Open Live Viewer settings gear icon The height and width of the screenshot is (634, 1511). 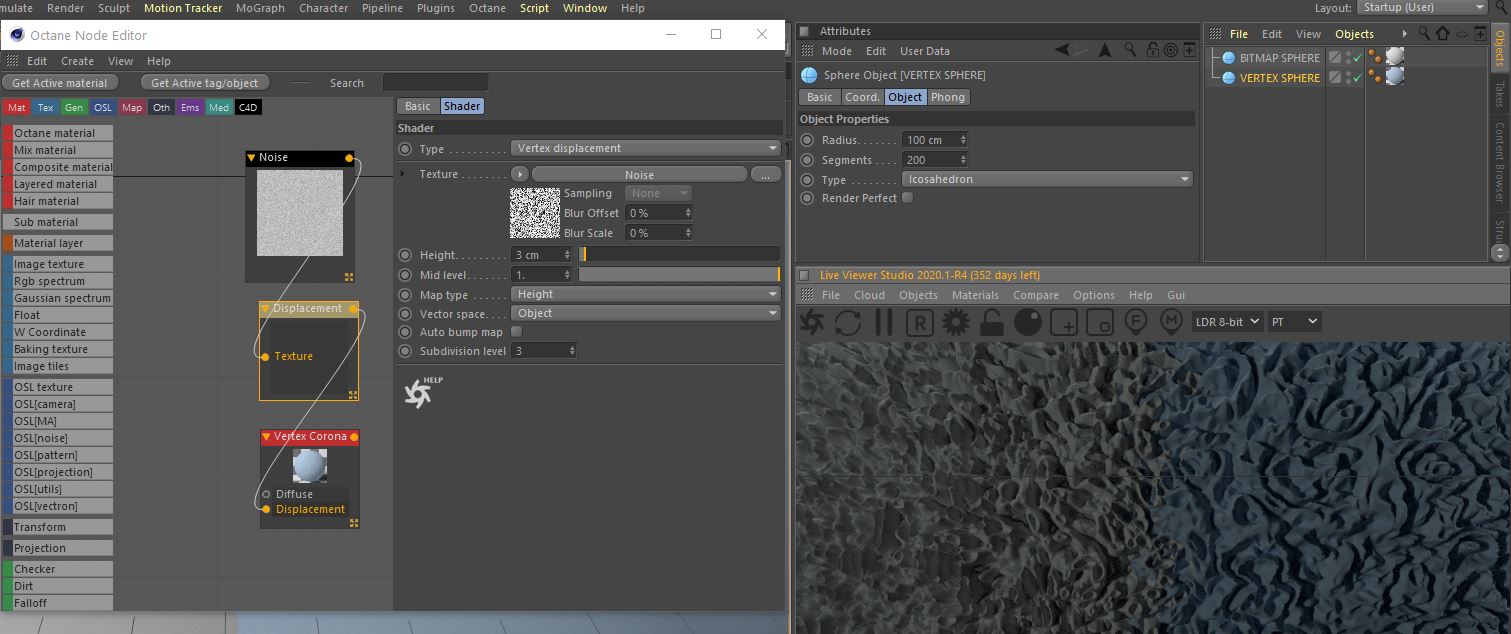click(x=956, y=322)
